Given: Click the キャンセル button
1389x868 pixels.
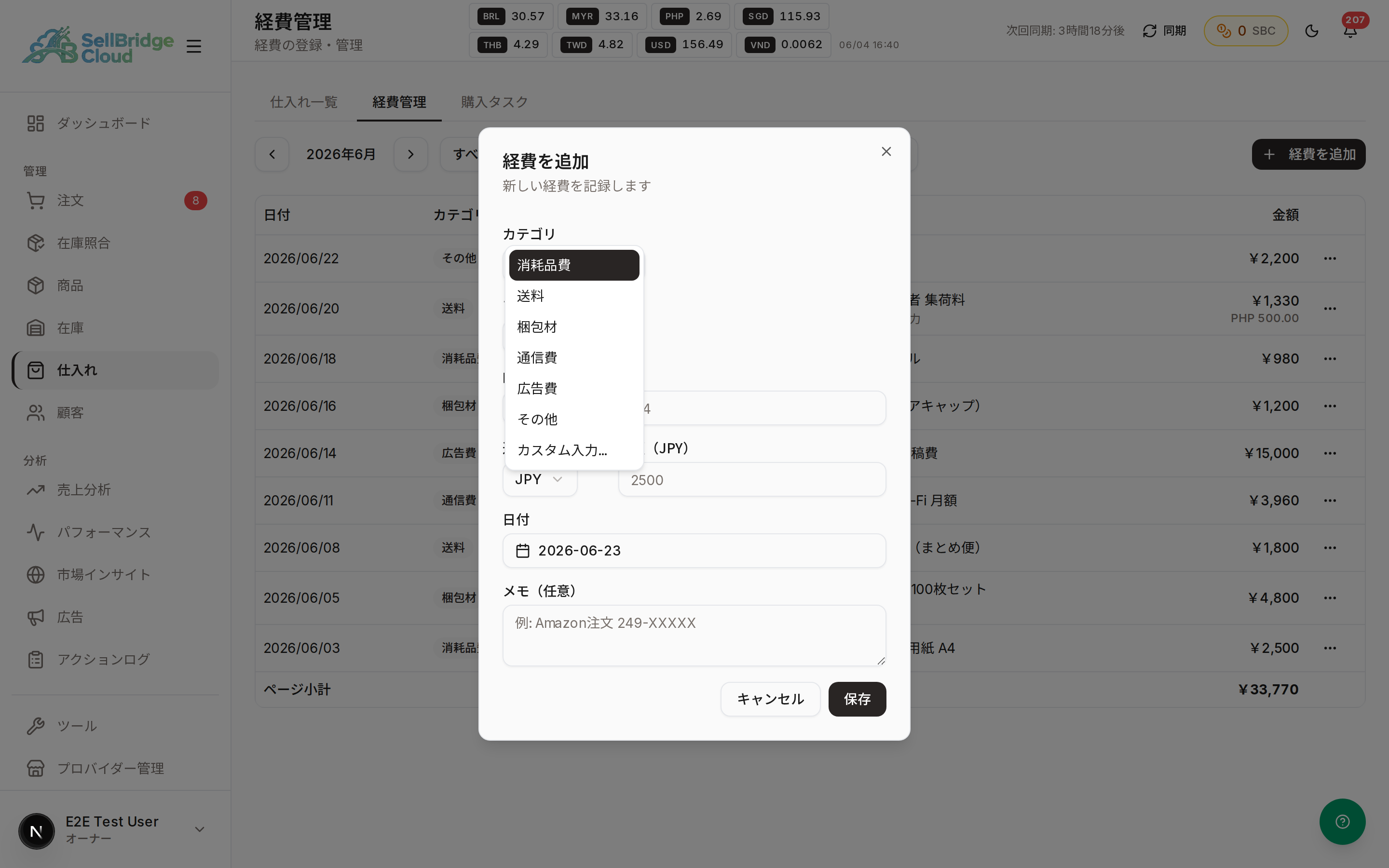Looking at the screenshot, I should click(770, 699).
